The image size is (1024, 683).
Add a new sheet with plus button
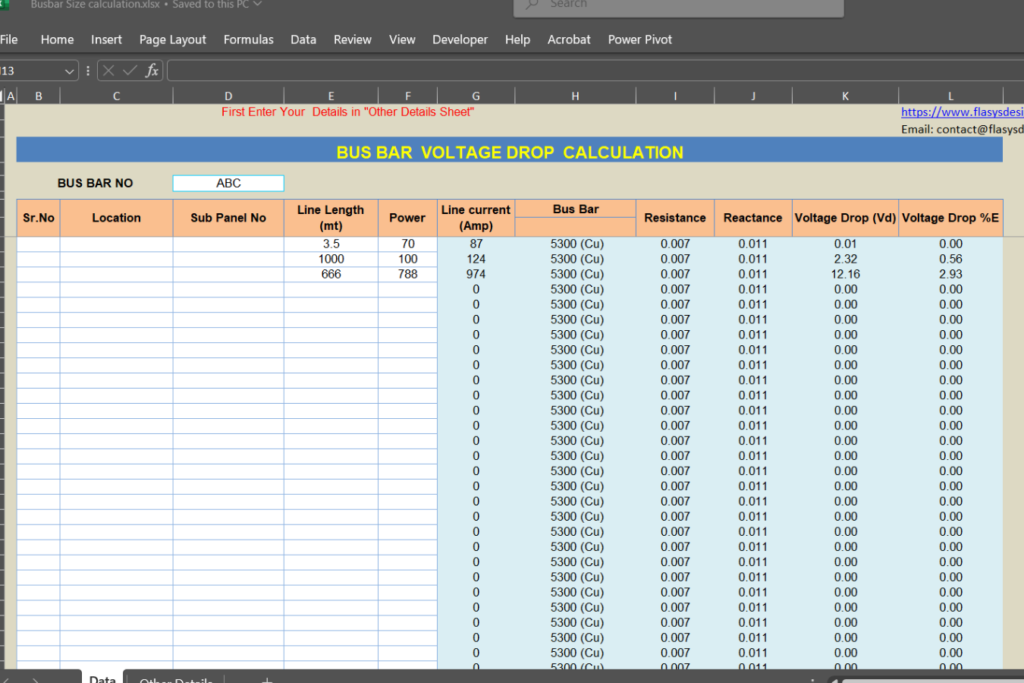coord(266,679)
